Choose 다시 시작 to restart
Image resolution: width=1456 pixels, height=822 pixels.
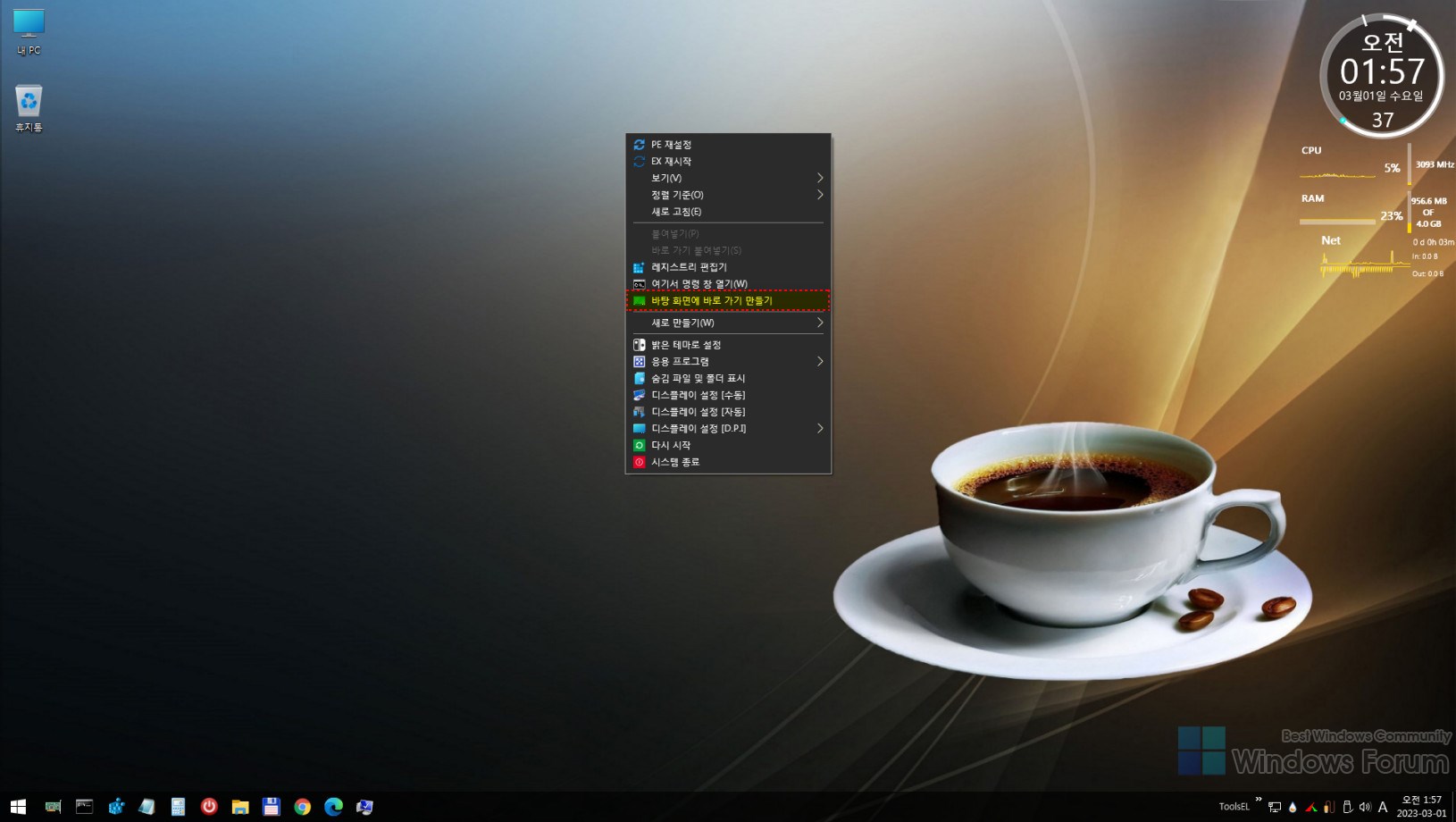[x=728, y=445]
